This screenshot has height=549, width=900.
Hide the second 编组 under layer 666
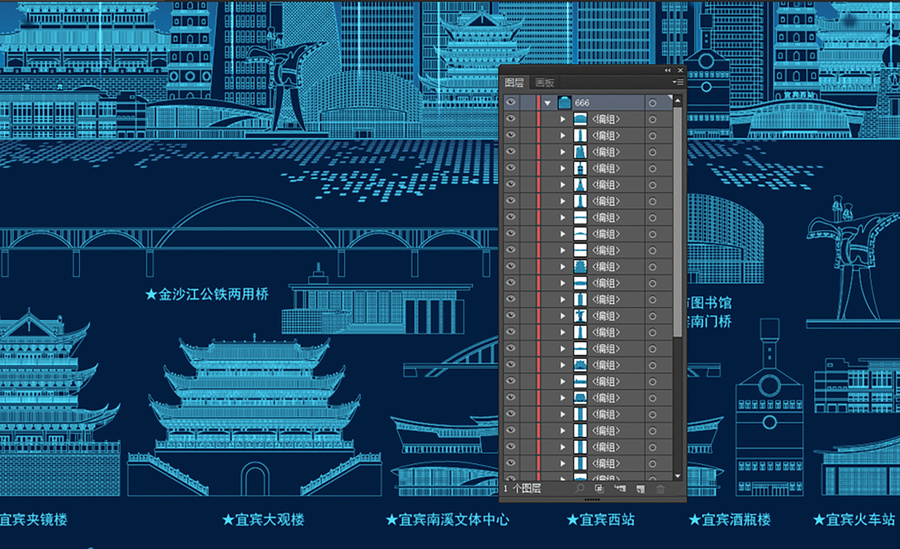tap(510, 135)
